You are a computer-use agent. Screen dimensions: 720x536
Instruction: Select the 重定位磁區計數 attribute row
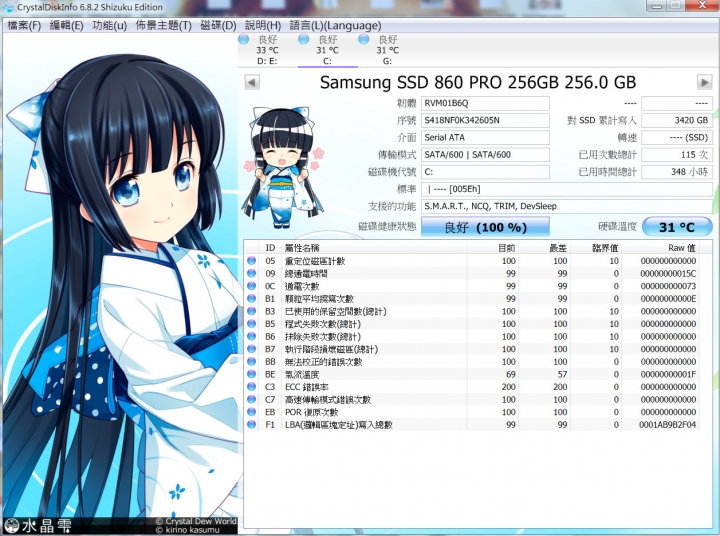(x=472, y=261)
